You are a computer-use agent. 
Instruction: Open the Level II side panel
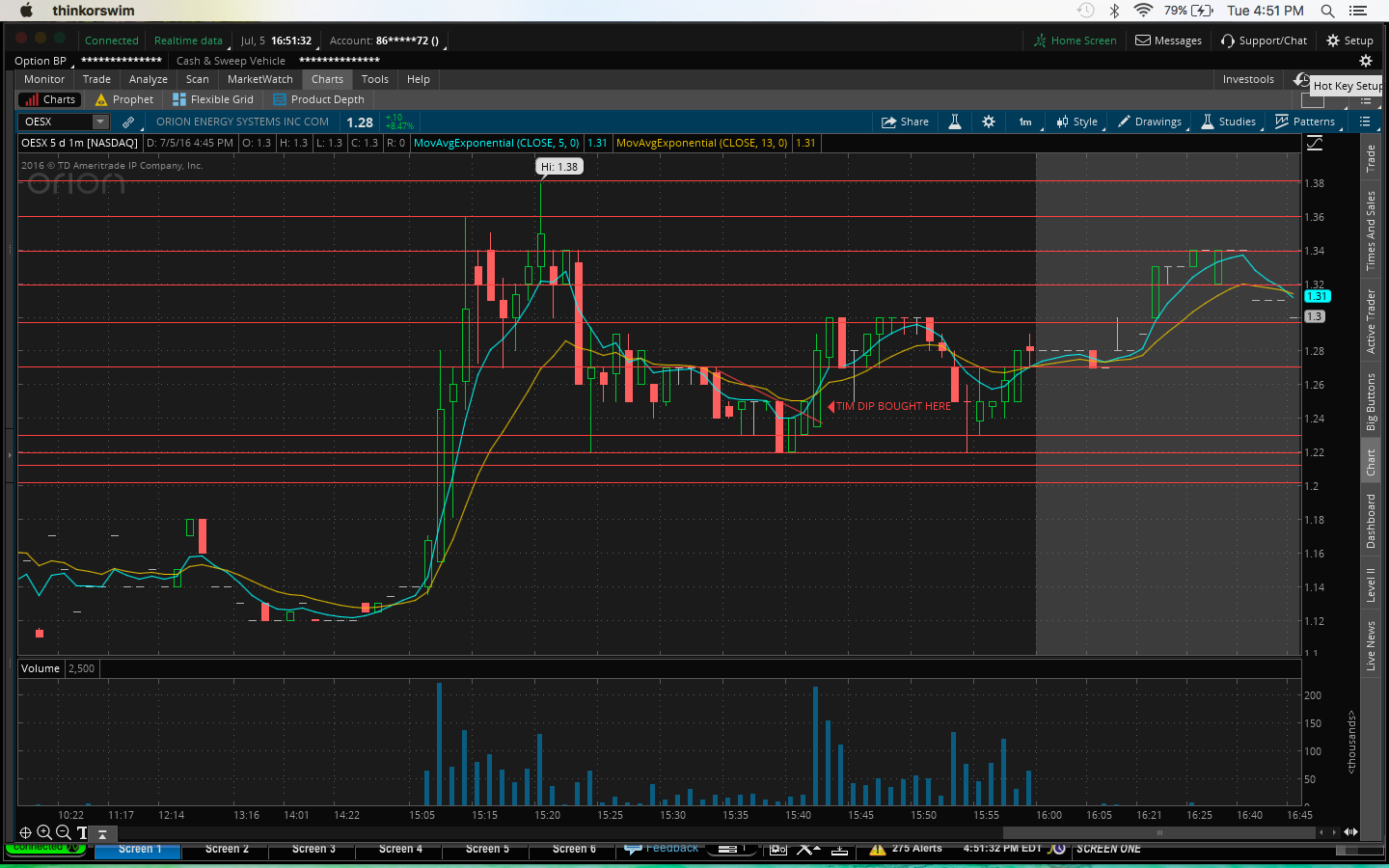(1371, 584)
